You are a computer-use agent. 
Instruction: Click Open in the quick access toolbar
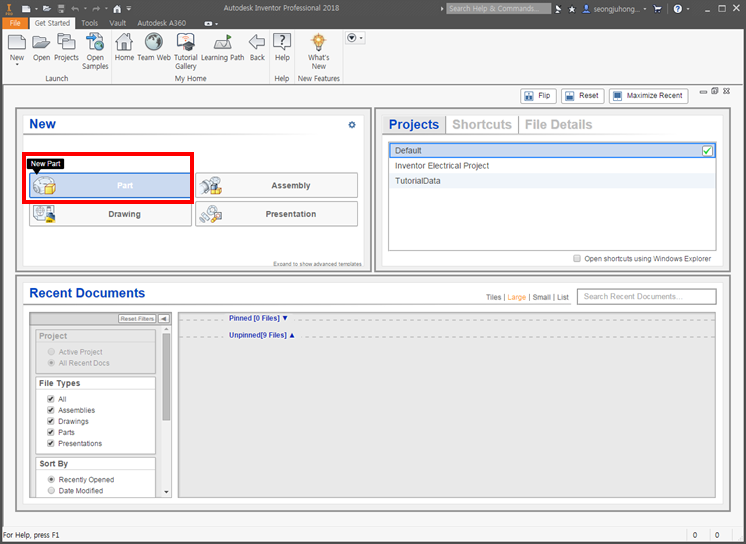[x=46, y=9]
